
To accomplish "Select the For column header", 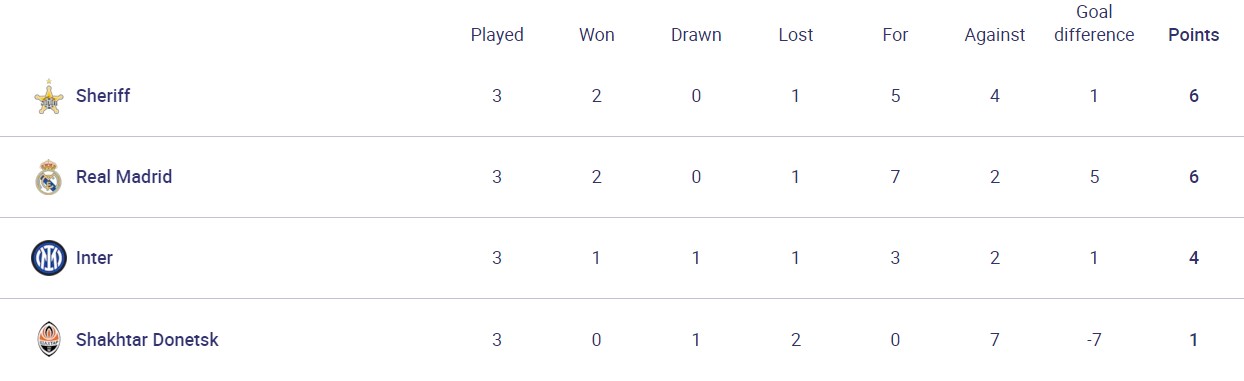I will pos(895,35).
